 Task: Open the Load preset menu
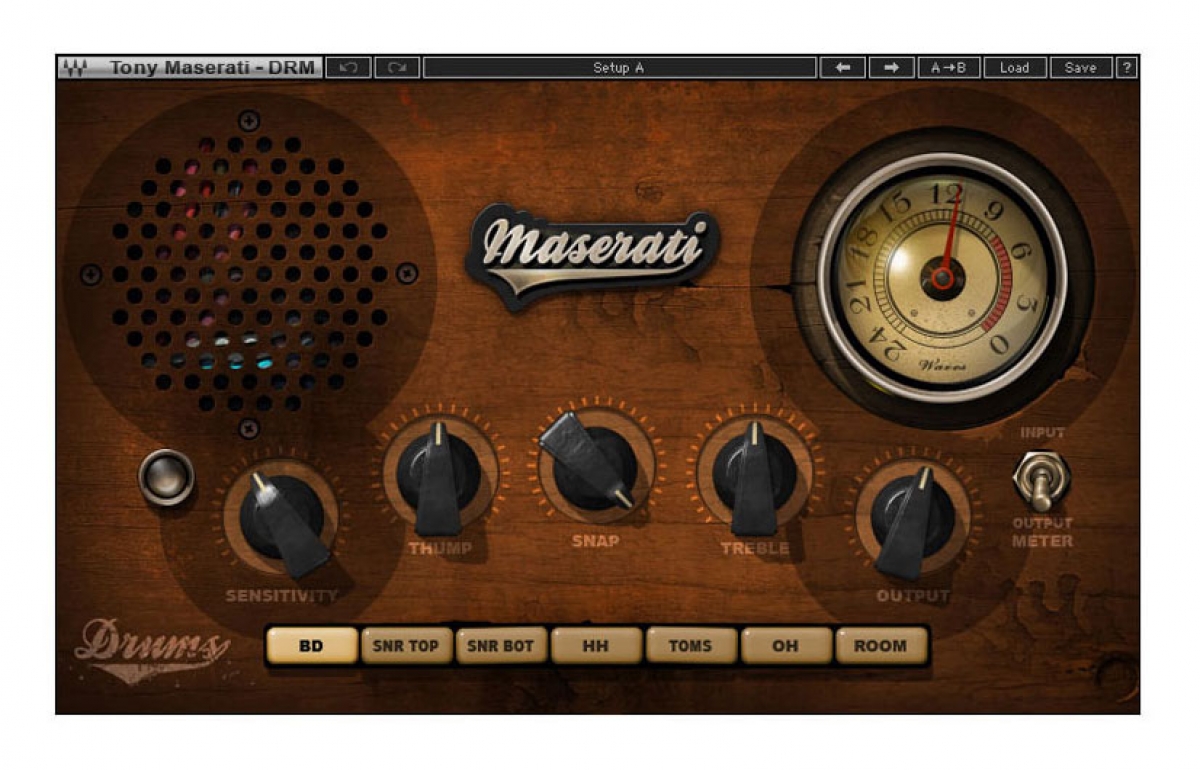(1014, 68)
